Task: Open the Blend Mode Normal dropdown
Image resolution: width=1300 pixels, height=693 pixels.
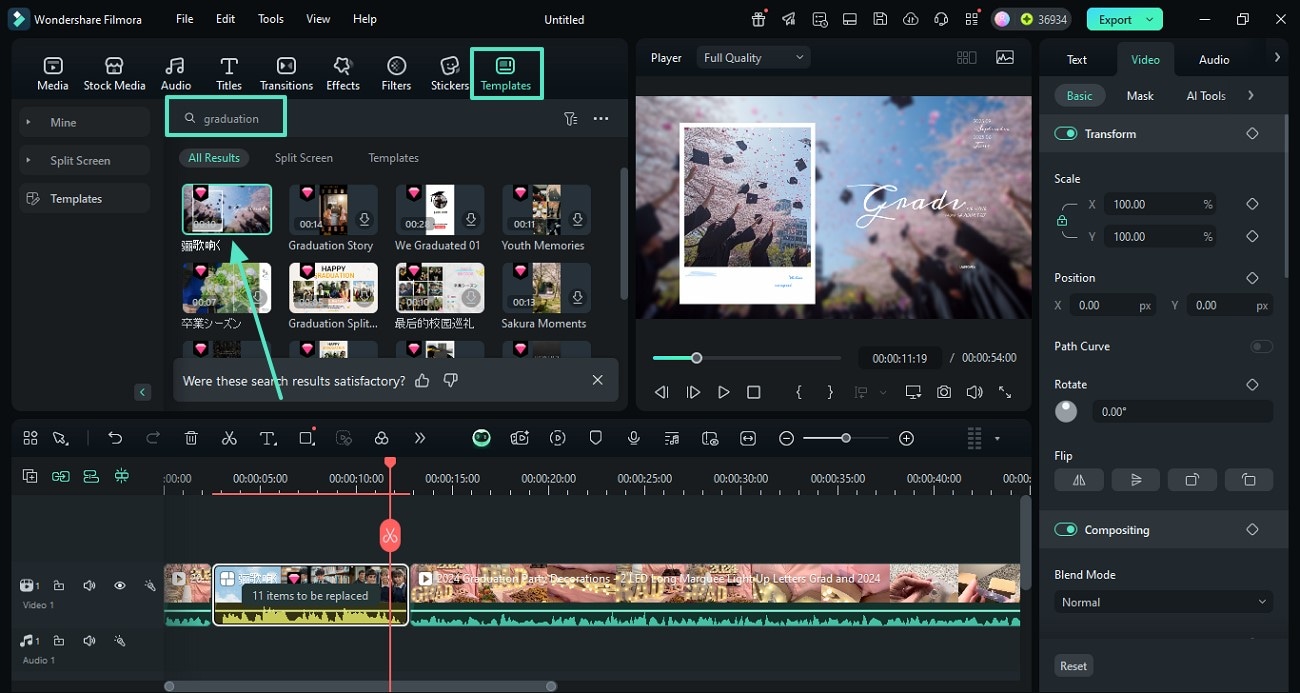Action: pos(1164,602)
